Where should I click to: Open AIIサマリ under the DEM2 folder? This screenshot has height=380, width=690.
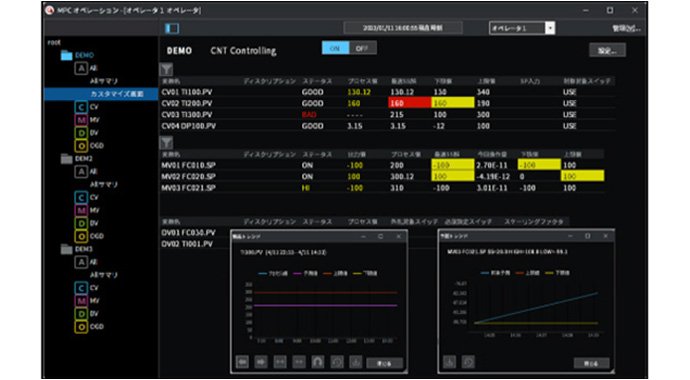click(104, 185)
